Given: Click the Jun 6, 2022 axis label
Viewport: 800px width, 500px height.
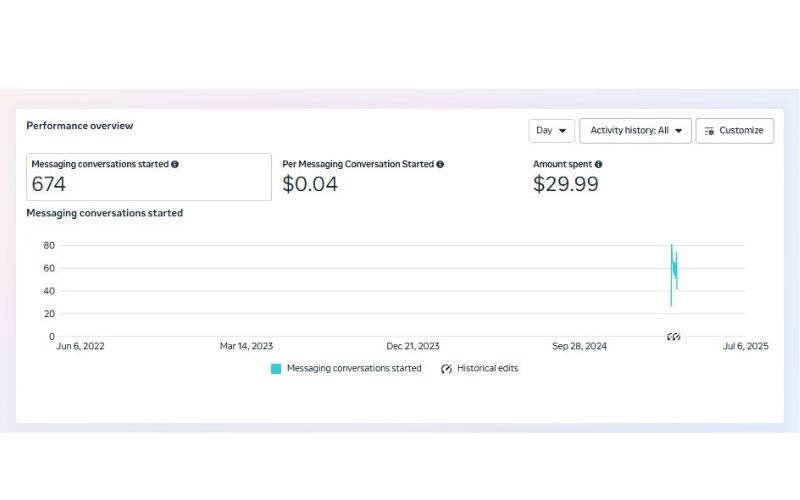Looking at the screenshot, I should pyautogui.click(x=80, y=346).
